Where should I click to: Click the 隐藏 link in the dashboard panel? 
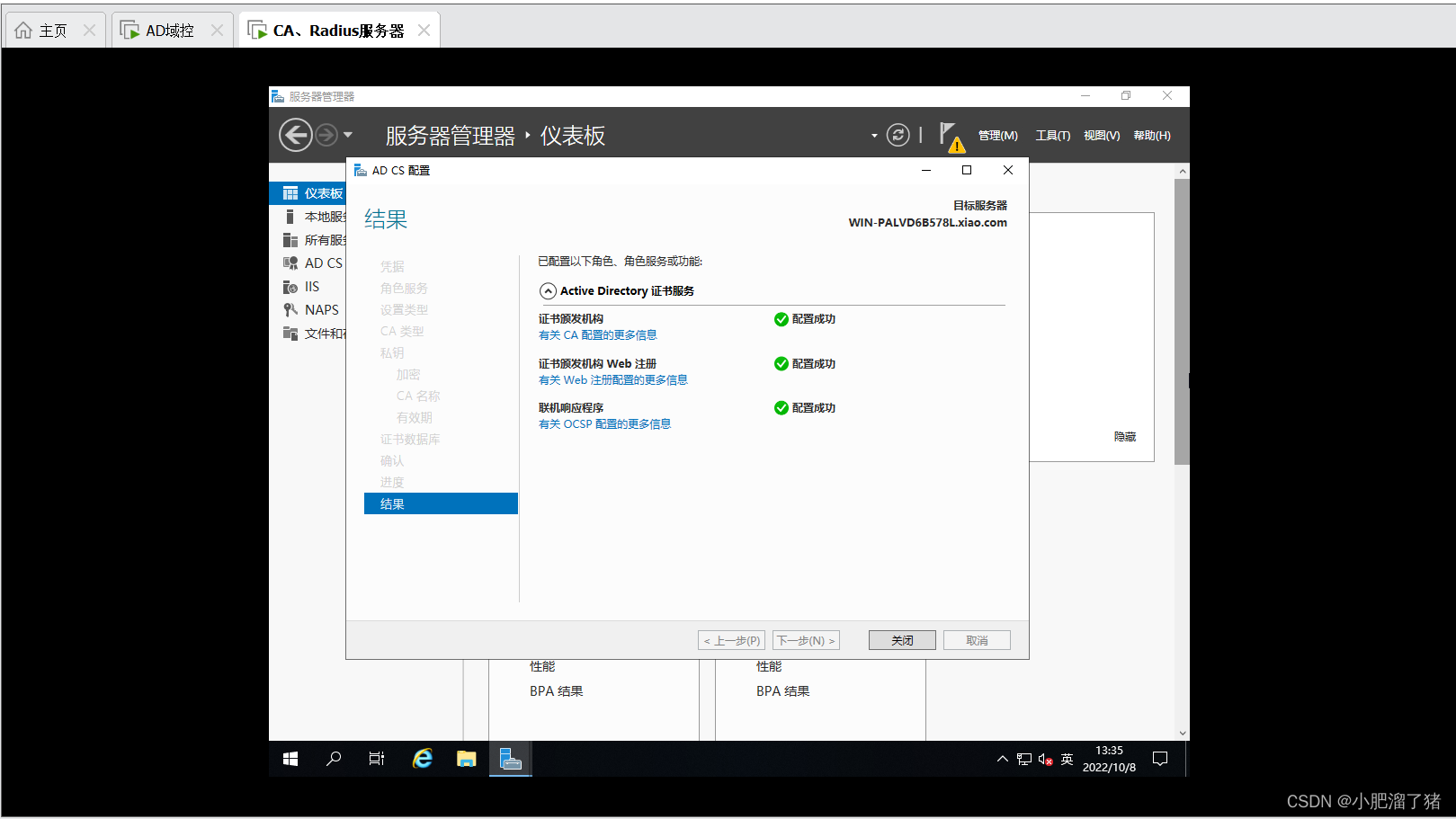pyautogui.click(x=1125, y=437)
